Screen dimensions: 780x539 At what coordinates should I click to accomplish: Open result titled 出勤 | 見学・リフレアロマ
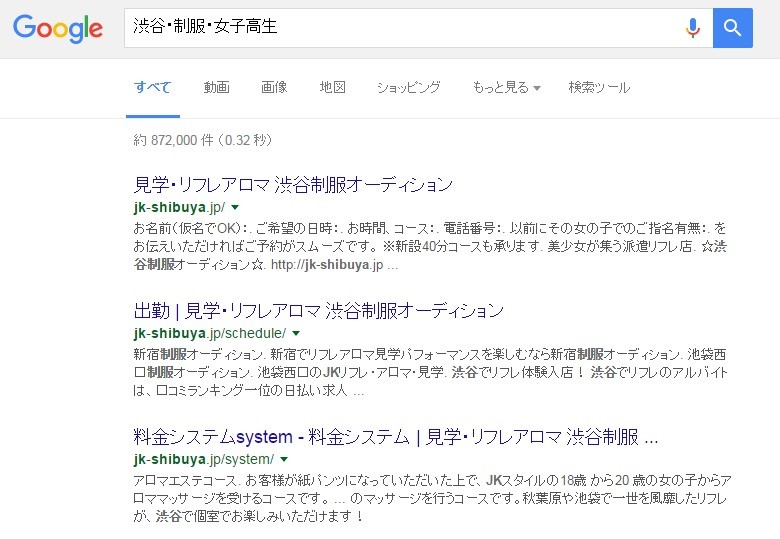pos(318,311)
